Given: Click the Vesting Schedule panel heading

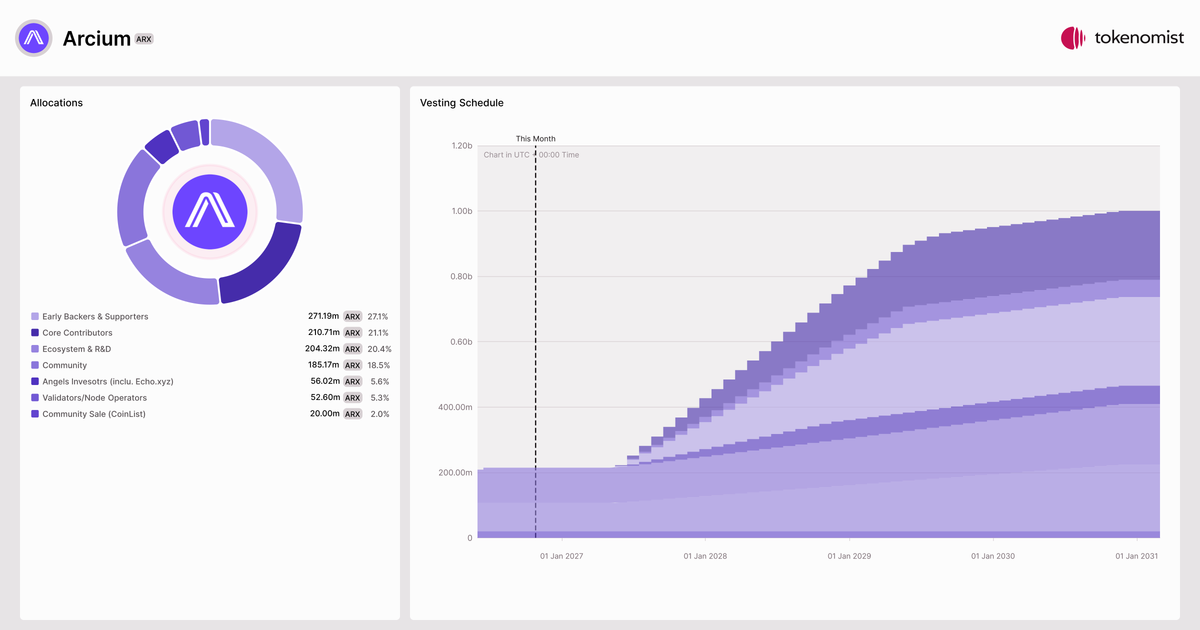Looking at the screenshot, I should [462, 103].
